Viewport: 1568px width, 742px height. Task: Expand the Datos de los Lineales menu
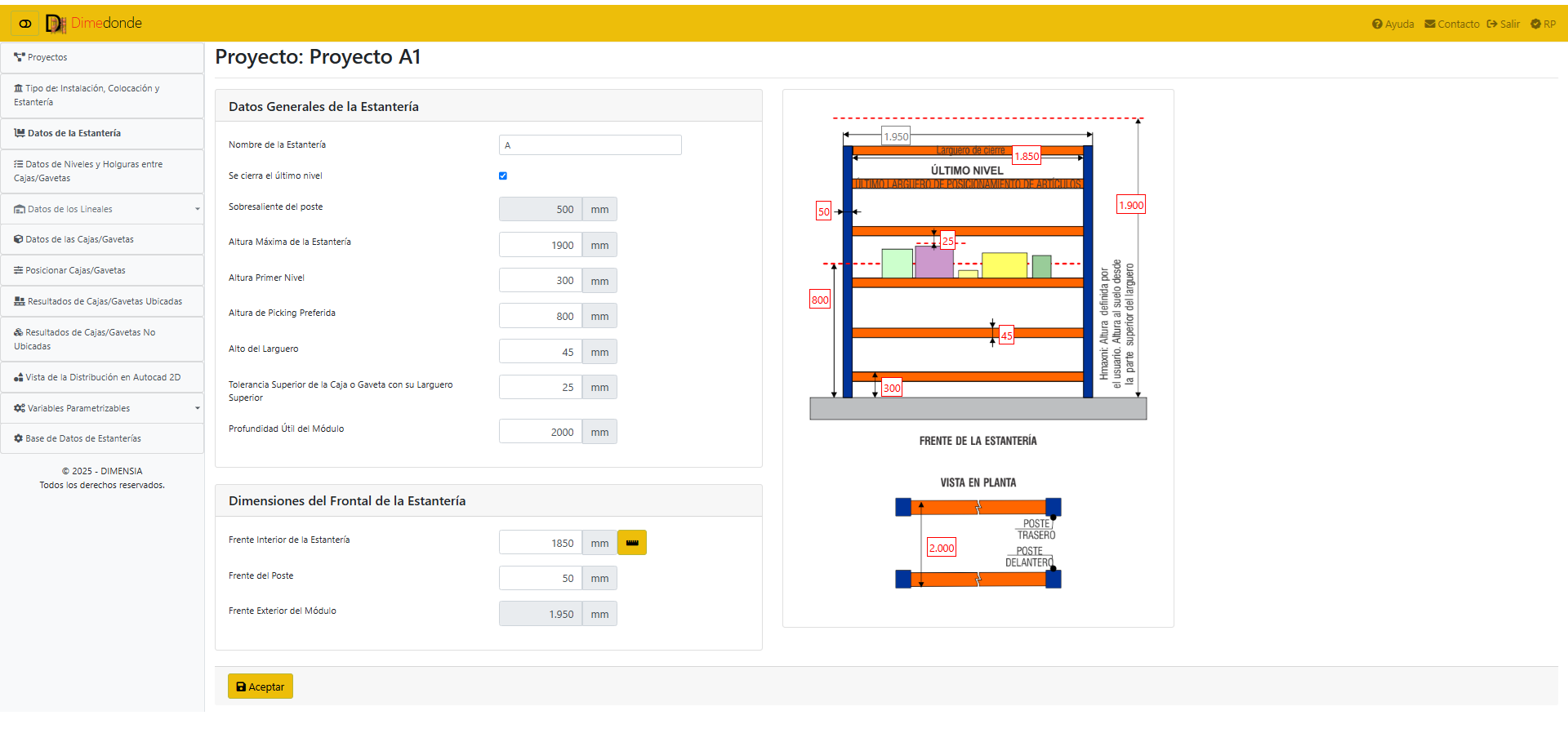pos(102,210)
